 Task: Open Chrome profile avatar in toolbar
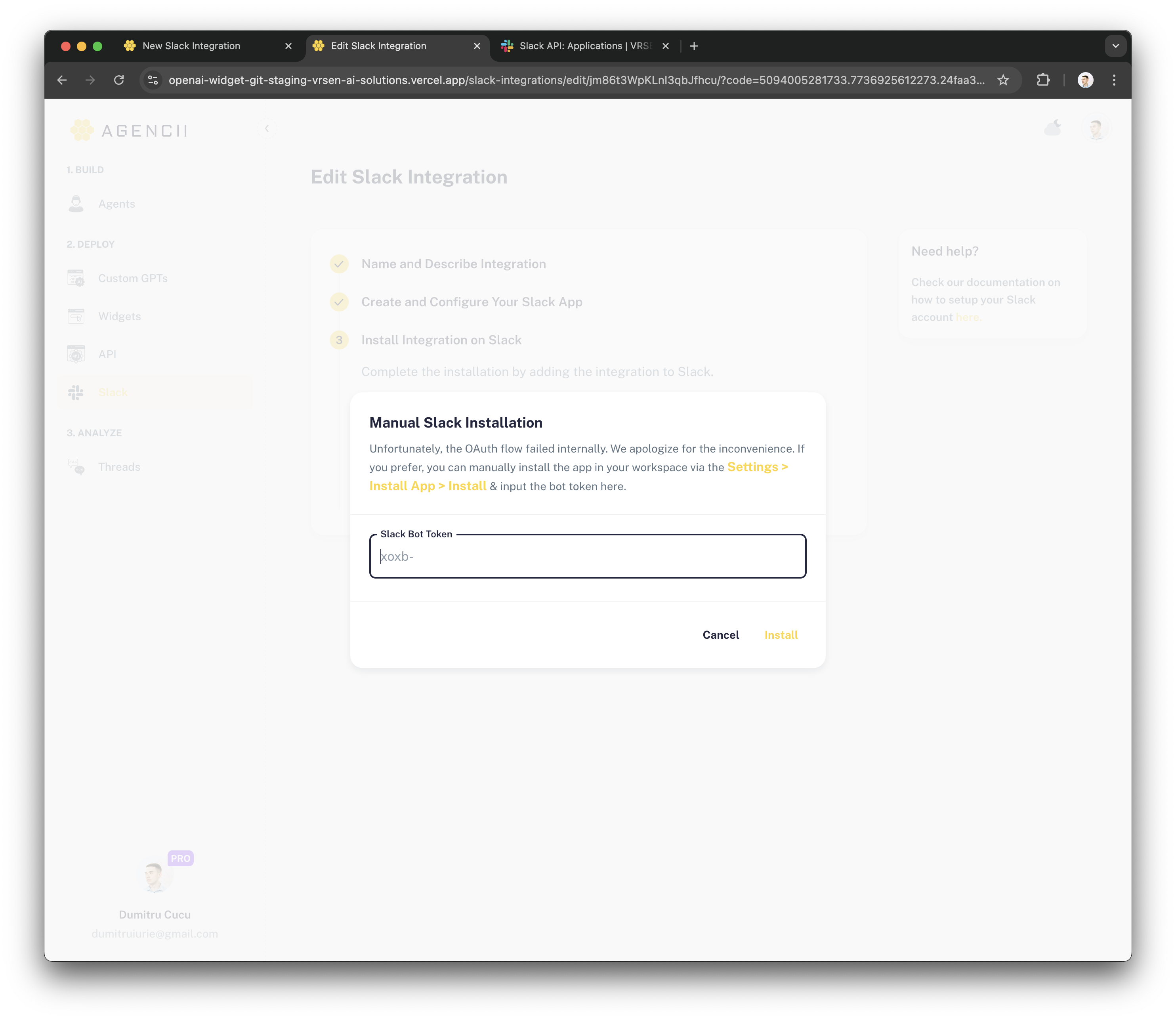coord(1085,80)
